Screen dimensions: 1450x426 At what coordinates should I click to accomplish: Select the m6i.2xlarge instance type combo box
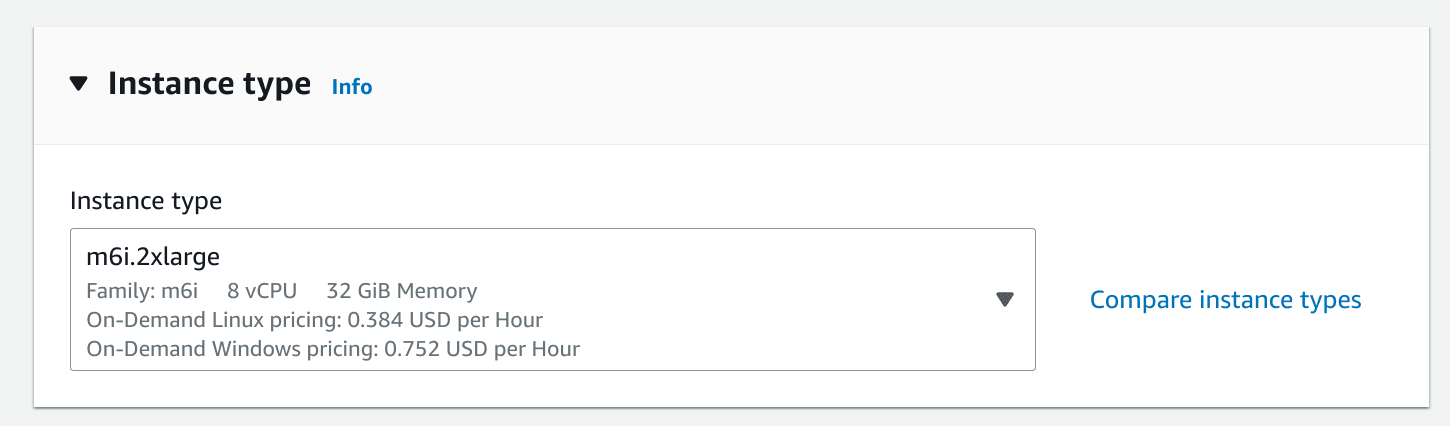(553, 300)
